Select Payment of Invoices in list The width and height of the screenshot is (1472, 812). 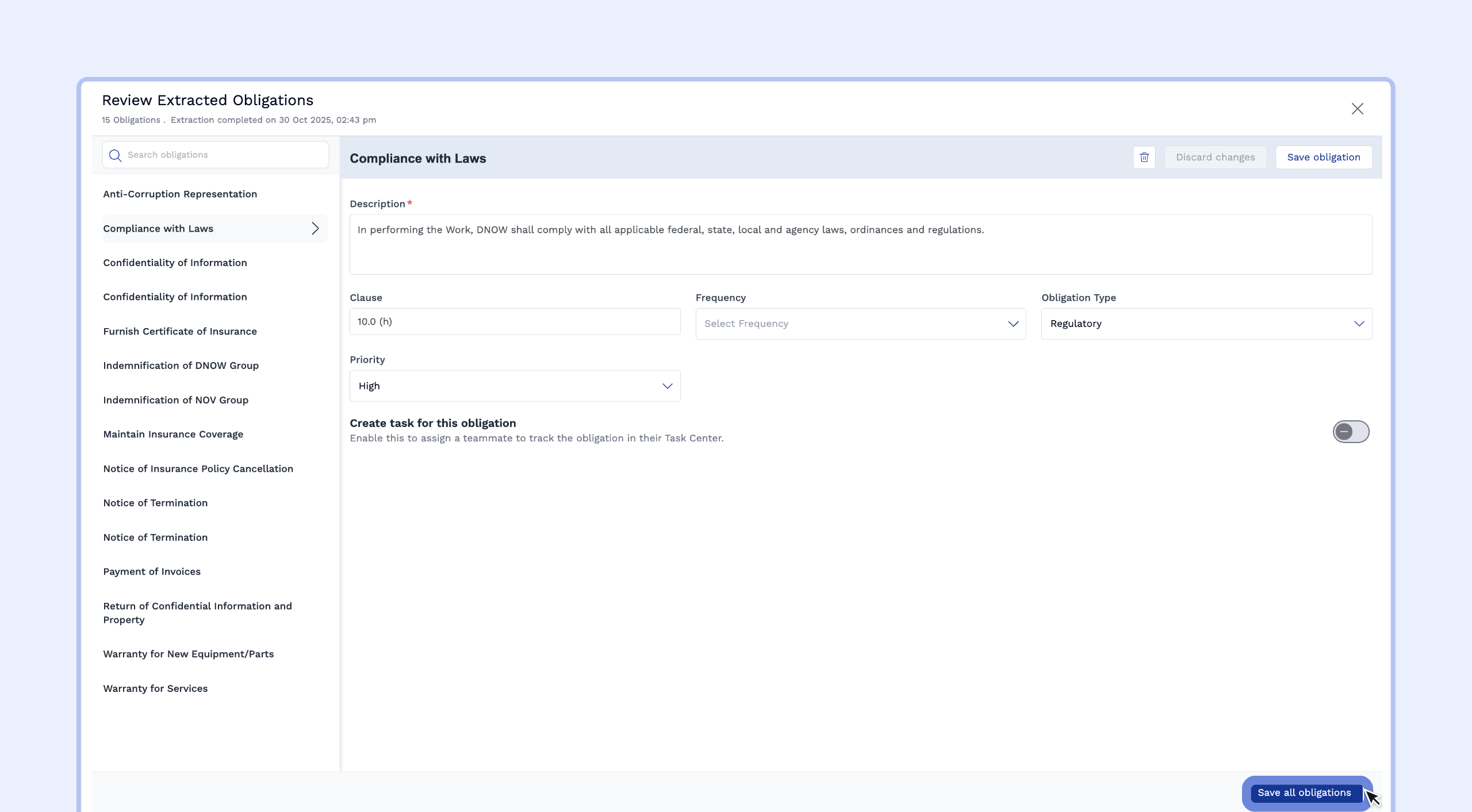tap(152, 572)
